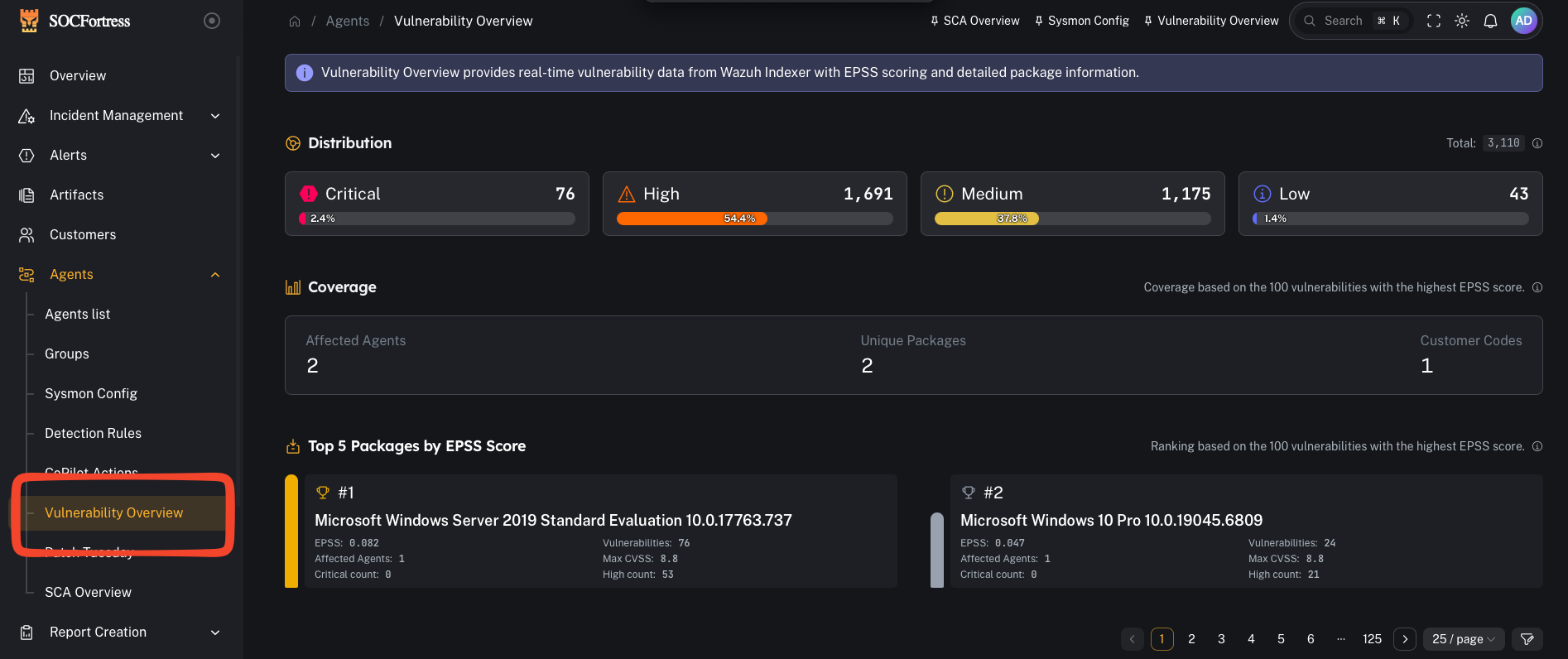Click info icon beside Ranking note
The width and height of the screenshot is (1568, 659).
pos(1537,446)
